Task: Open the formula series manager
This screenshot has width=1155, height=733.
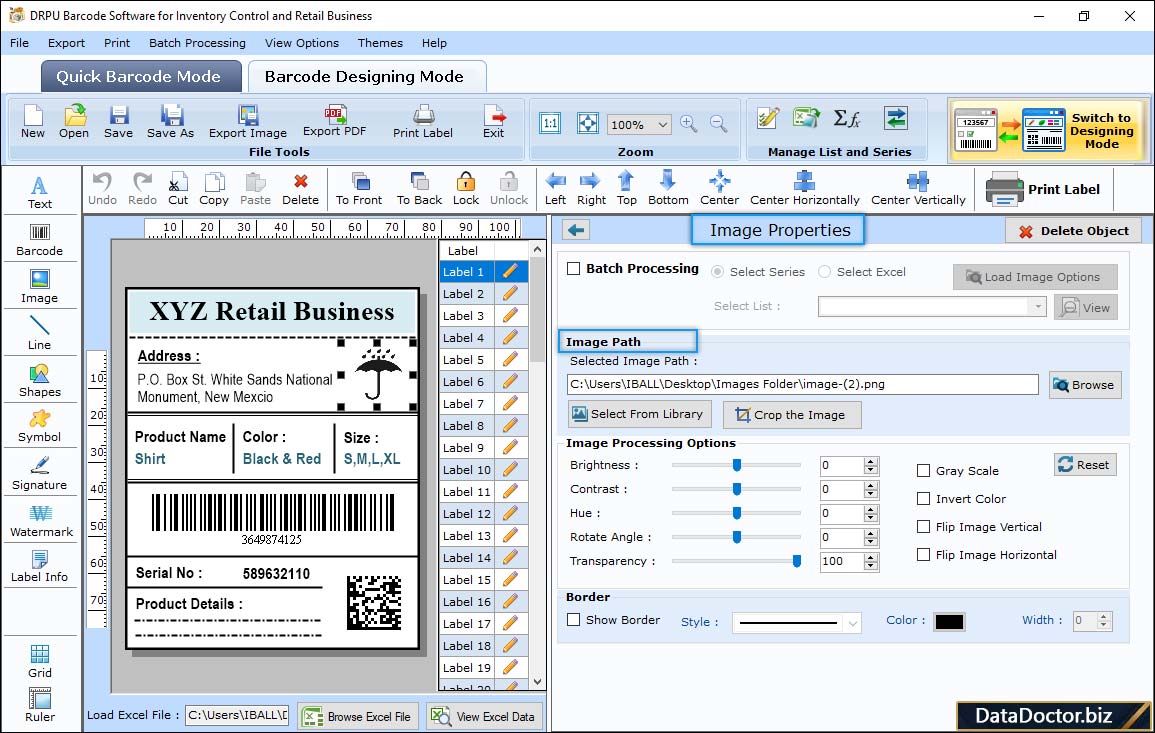Action: pyautogui.click(x=846, y=118)
